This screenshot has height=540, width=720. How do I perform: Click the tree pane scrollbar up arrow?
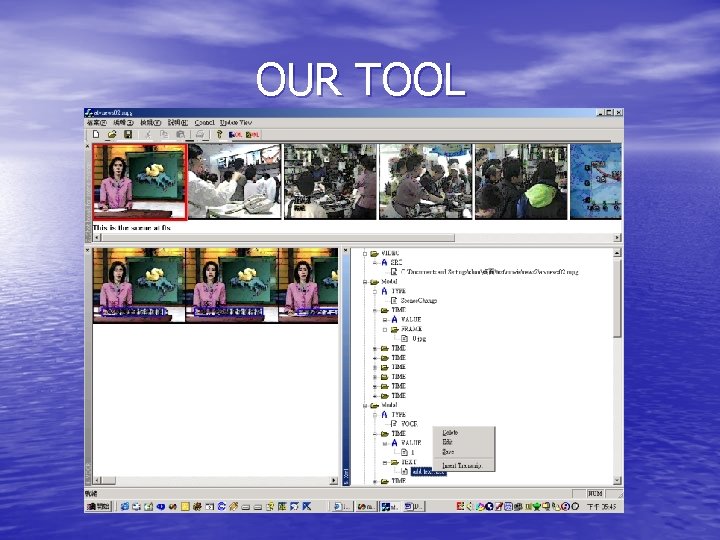click(x=617, y=253)
